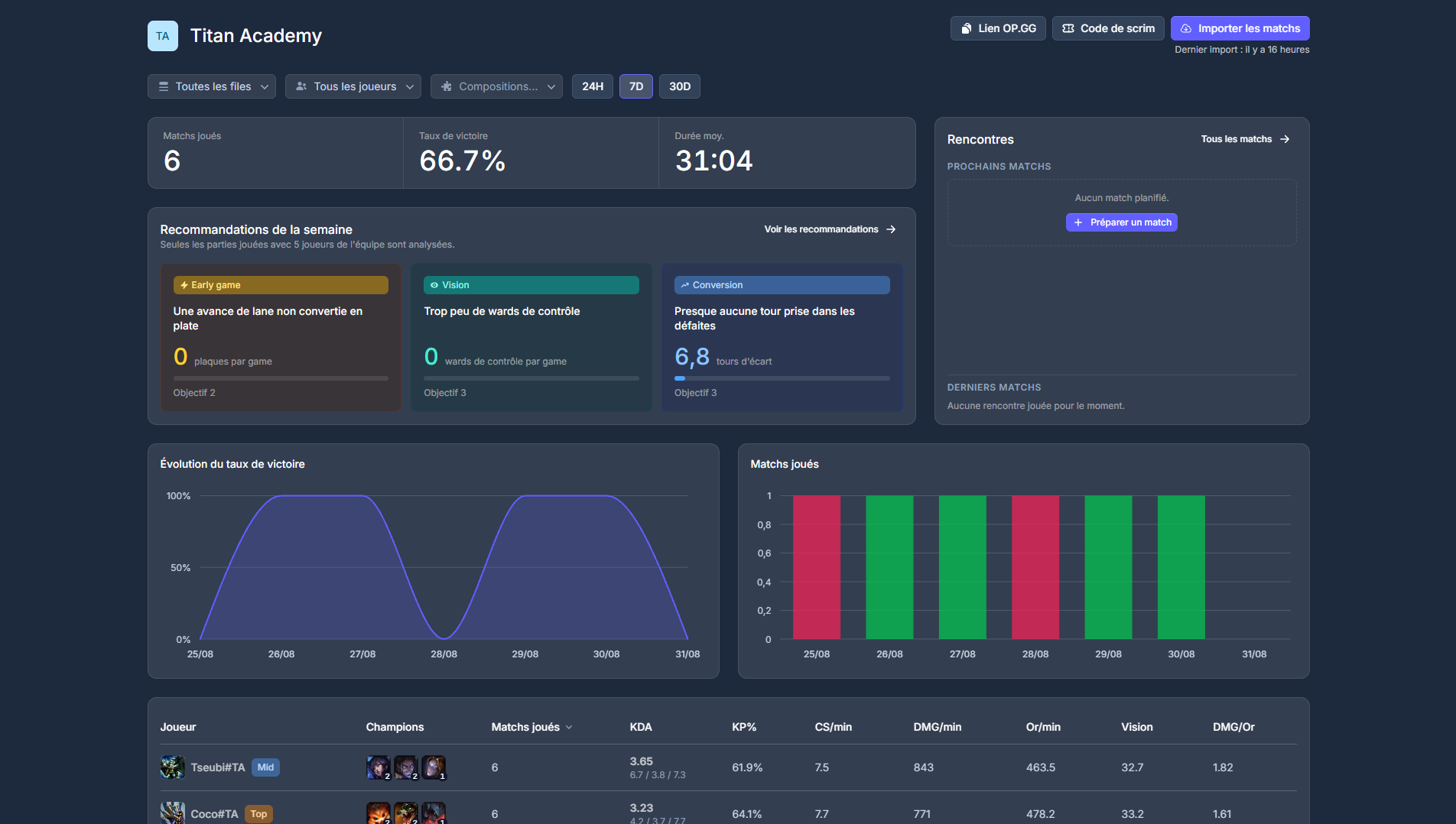Click the DMG/Or column header
The image size is (1456, 824).
coord(1233,727)
